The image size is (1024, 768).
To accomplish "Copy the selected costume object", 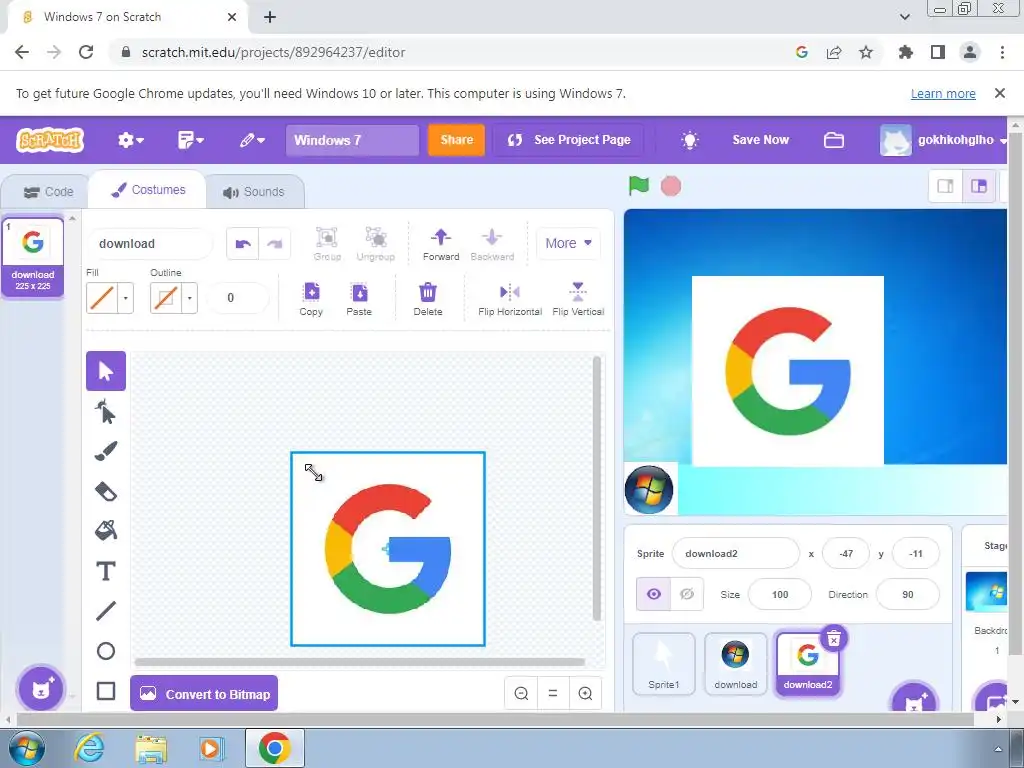I will 312,299.
